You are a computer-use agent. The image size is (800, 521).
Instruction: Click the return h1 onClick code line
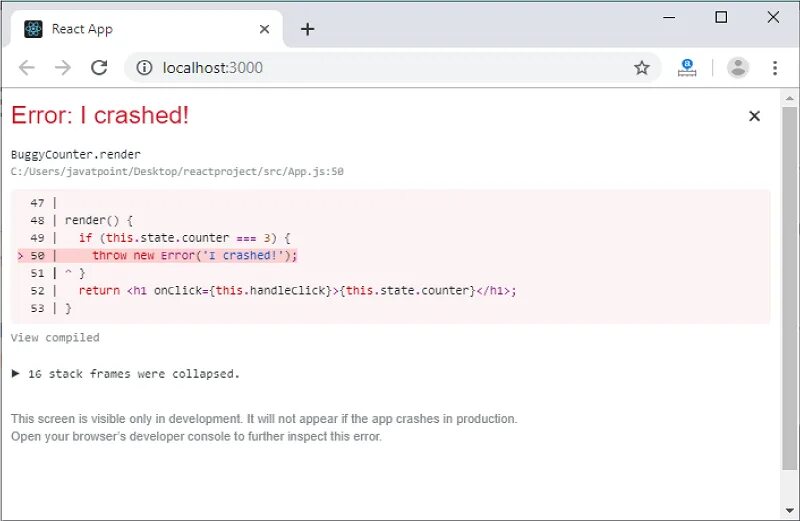pyautogui.click(x=297, y=290)
